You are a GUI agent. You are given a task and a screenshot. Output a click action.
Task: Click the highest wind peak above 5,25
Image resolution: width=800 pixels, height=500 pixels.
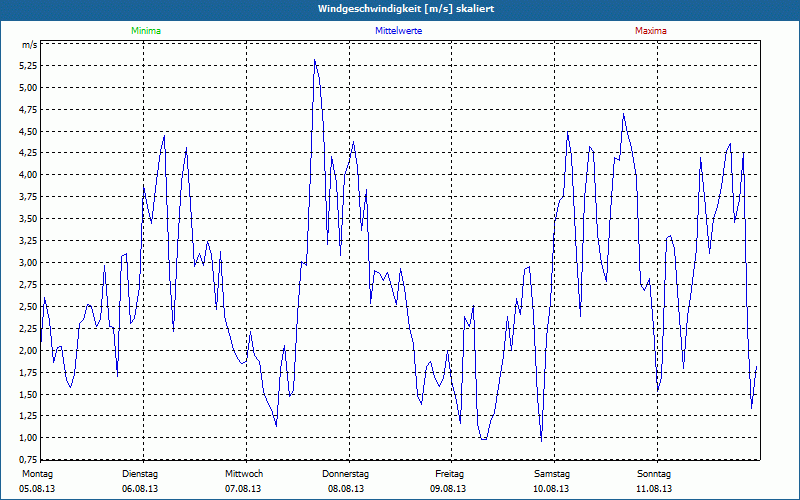315,60
